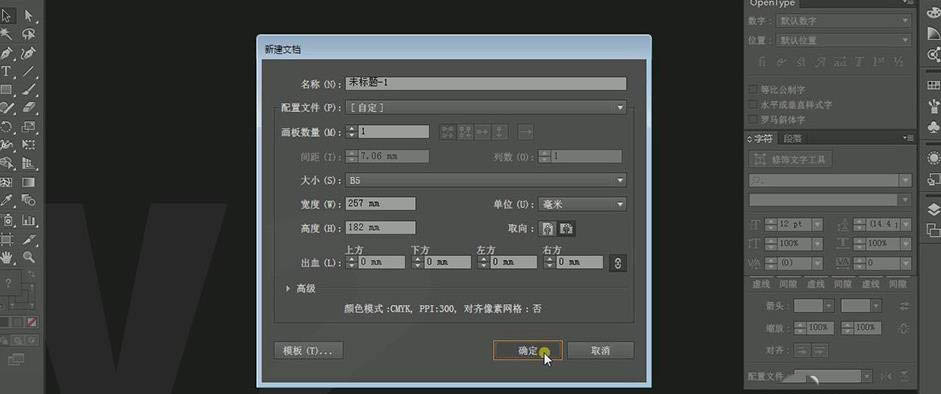Switch to the 字符 tab

click(760, 139)
